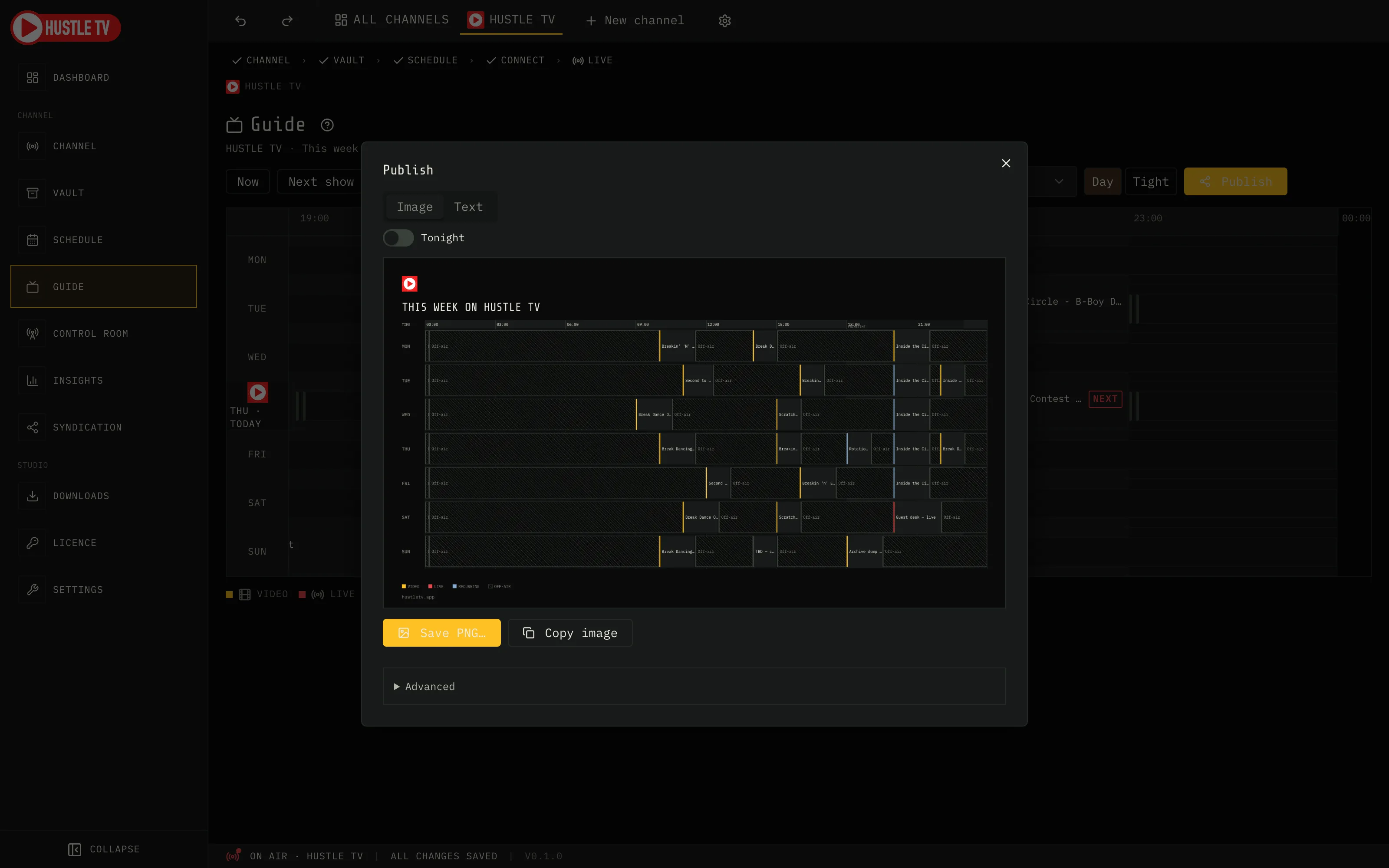Click the 'V0.1.0' version text

click(543, 856)
